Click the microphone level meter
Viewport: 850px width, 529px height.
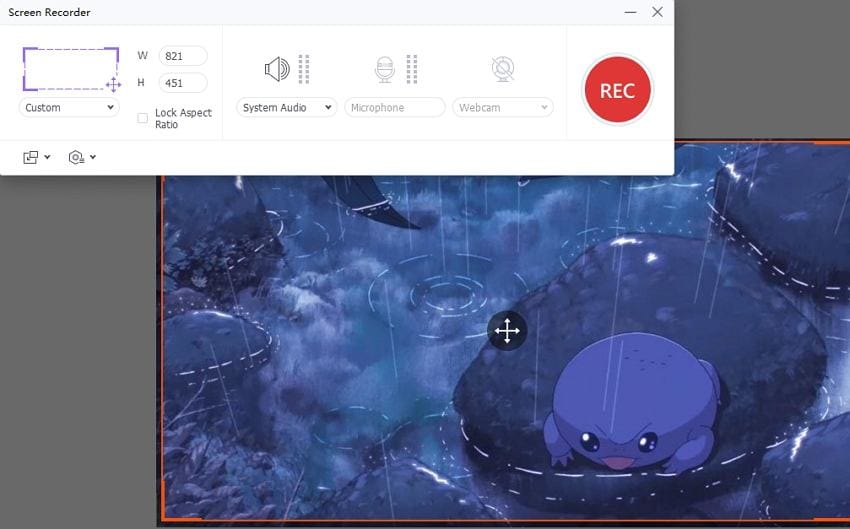412,69
